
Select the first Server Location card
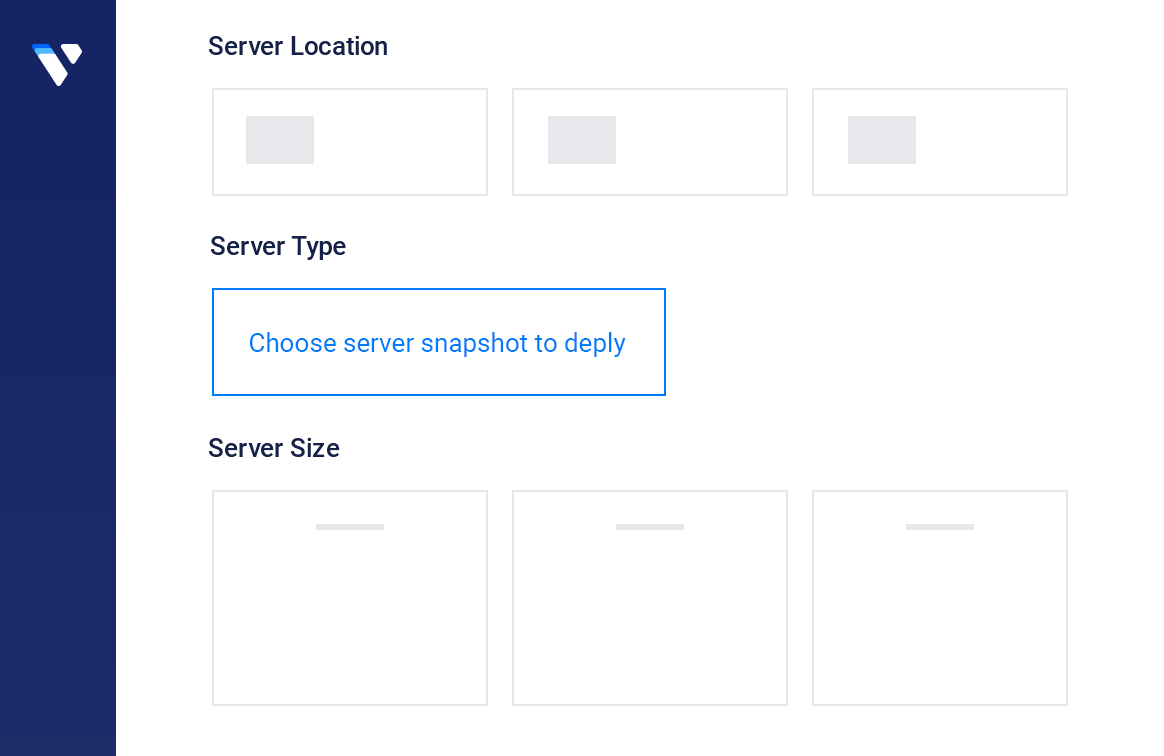(350, 142)
